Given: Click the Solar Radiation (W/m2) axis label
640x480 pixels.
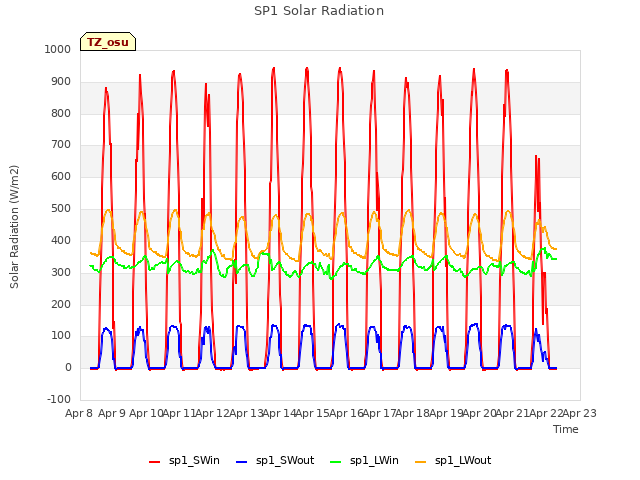Looking at the screenshot, I should (x=14, y=227).
